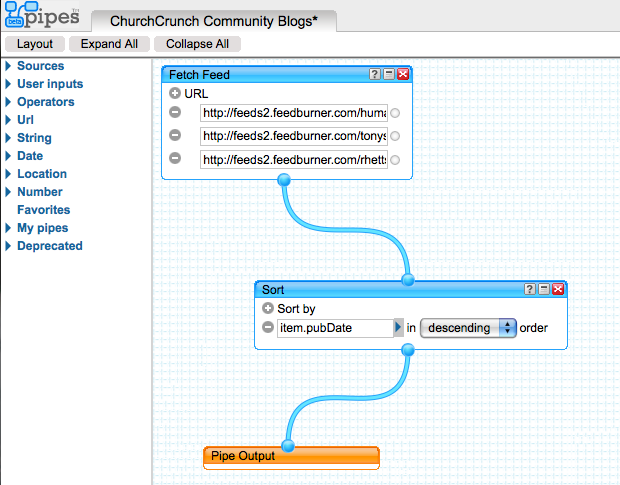Select the Pipe Output module
Screen dimensions: 620x485
pyautogui.click(x=291, y=457)
